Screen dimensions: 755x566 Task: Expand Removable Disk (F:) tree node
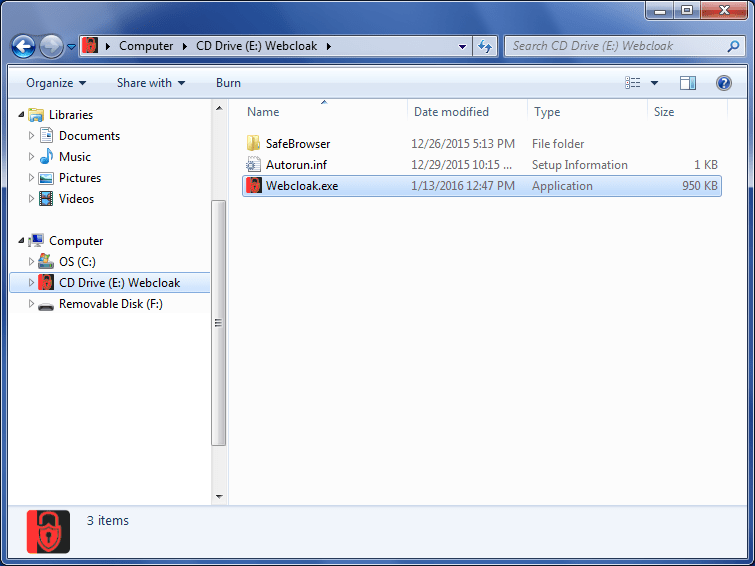pos(31,304)
